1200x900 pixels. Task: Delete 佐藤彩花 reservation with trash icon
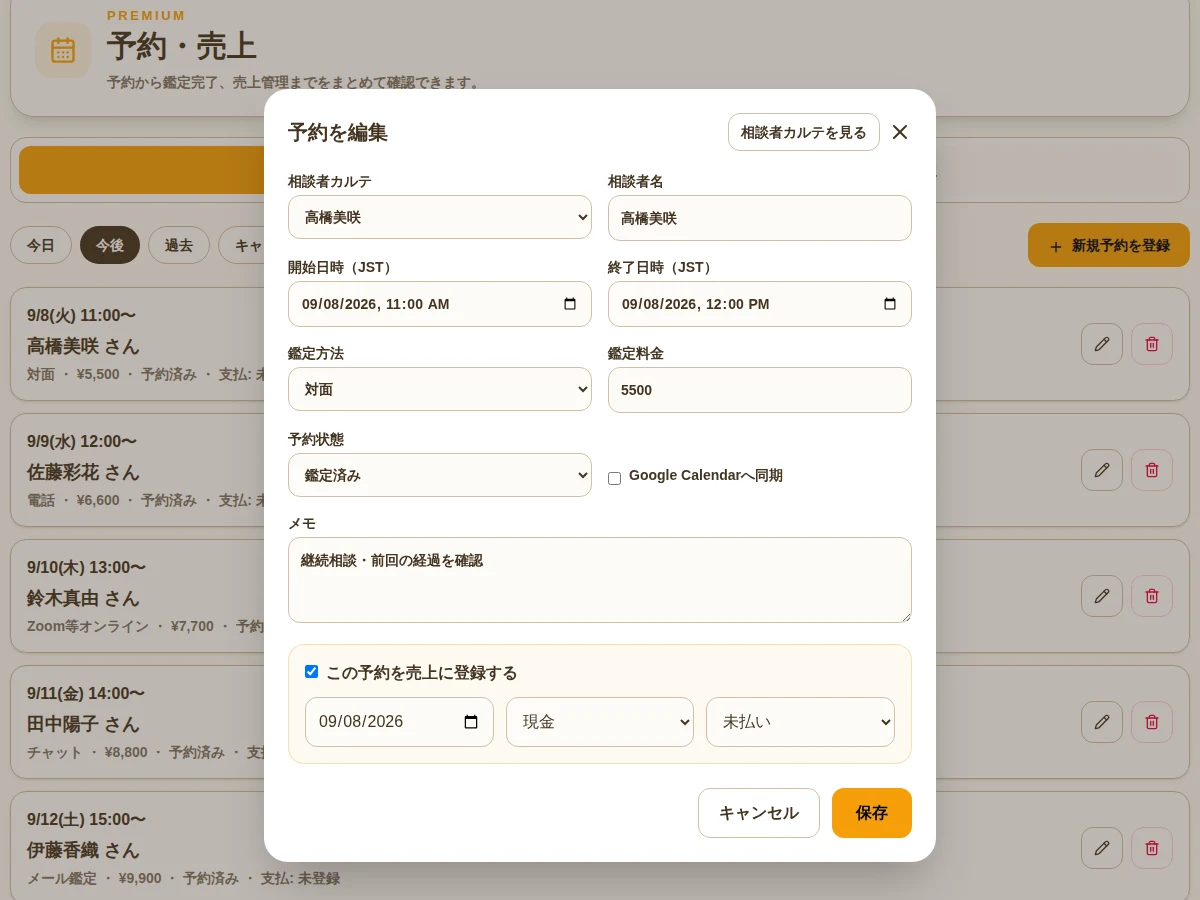(x=1152, y=470)
